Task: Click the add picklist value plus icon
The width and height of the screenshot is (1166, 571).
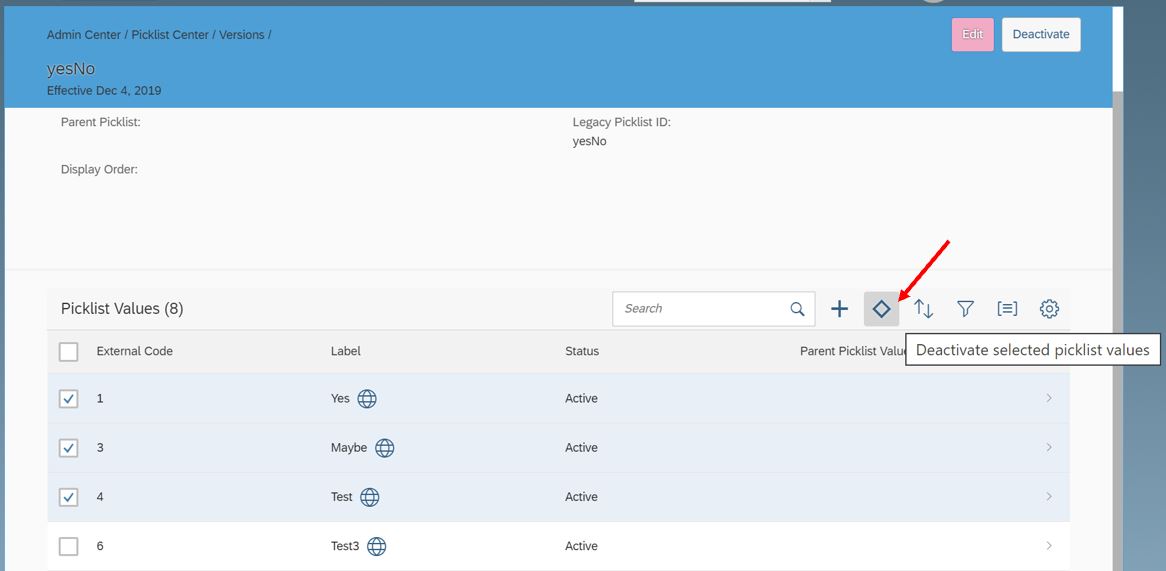Action: (x=840, y=309)
